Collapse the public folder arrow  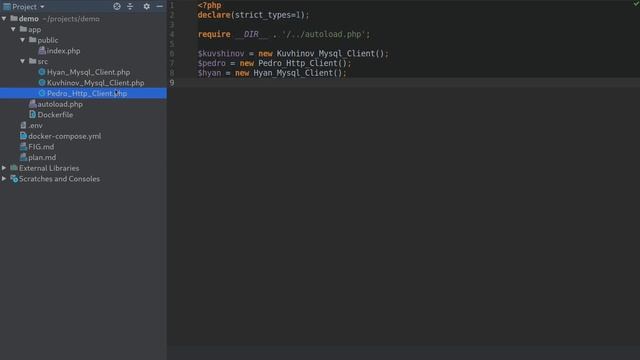(x=23, y=40)
